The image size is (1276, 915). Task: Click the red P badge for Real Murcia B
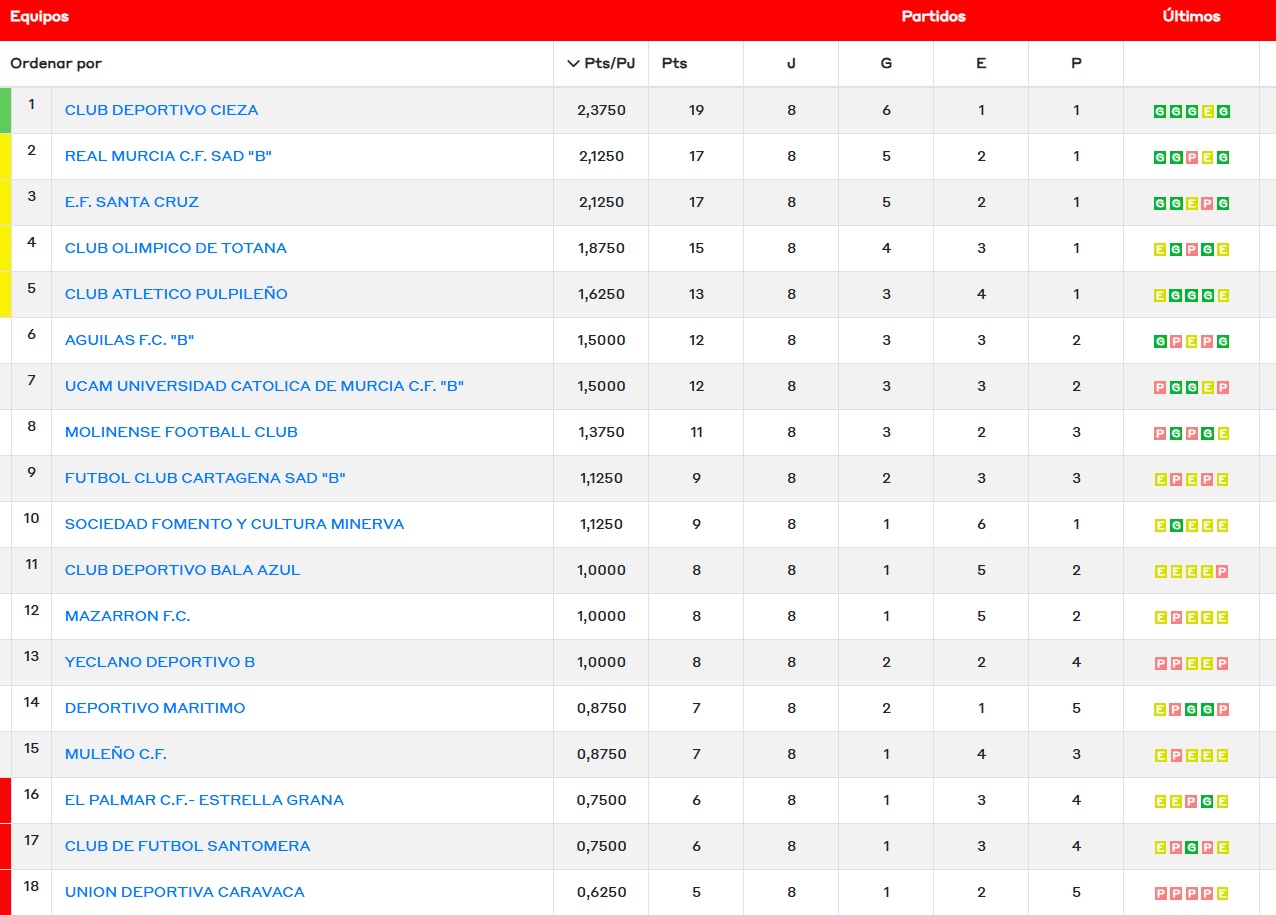1191,157
